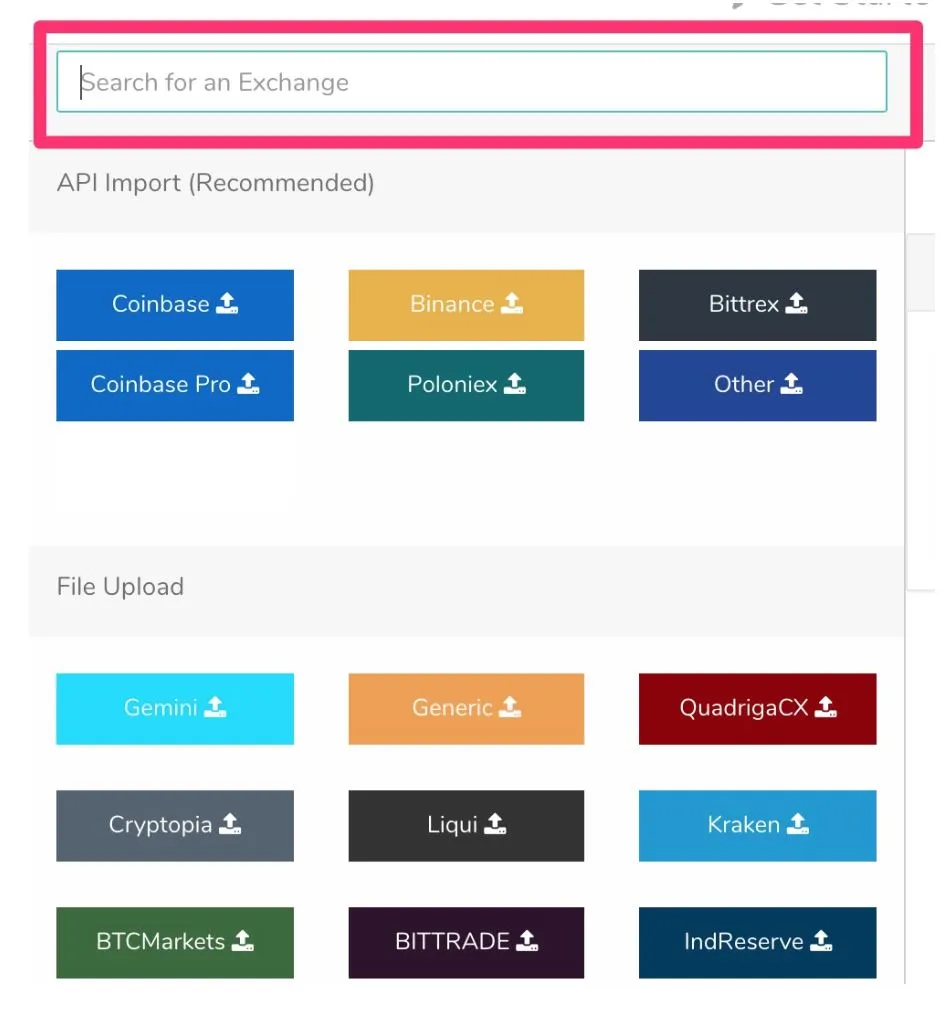Tap the Cryptopia upload icon
The image size is (945, 1013).
click(x=230, y=825)
